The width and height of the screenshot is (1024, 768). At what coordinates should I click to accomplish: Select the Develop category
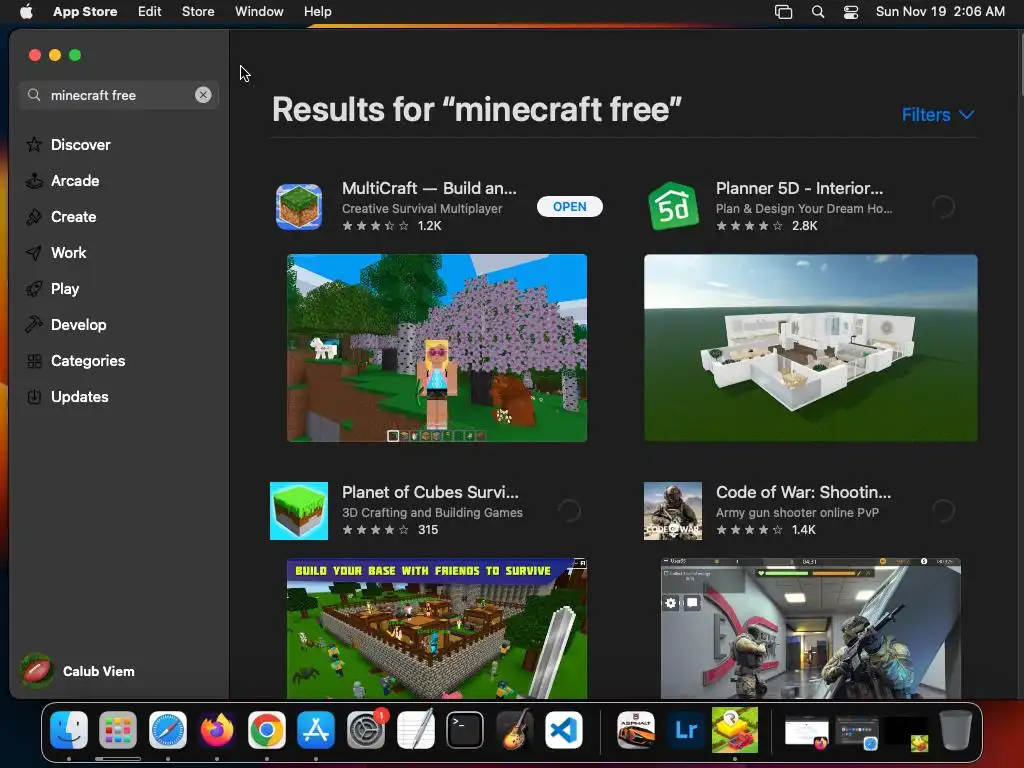[x=66, y=325]
